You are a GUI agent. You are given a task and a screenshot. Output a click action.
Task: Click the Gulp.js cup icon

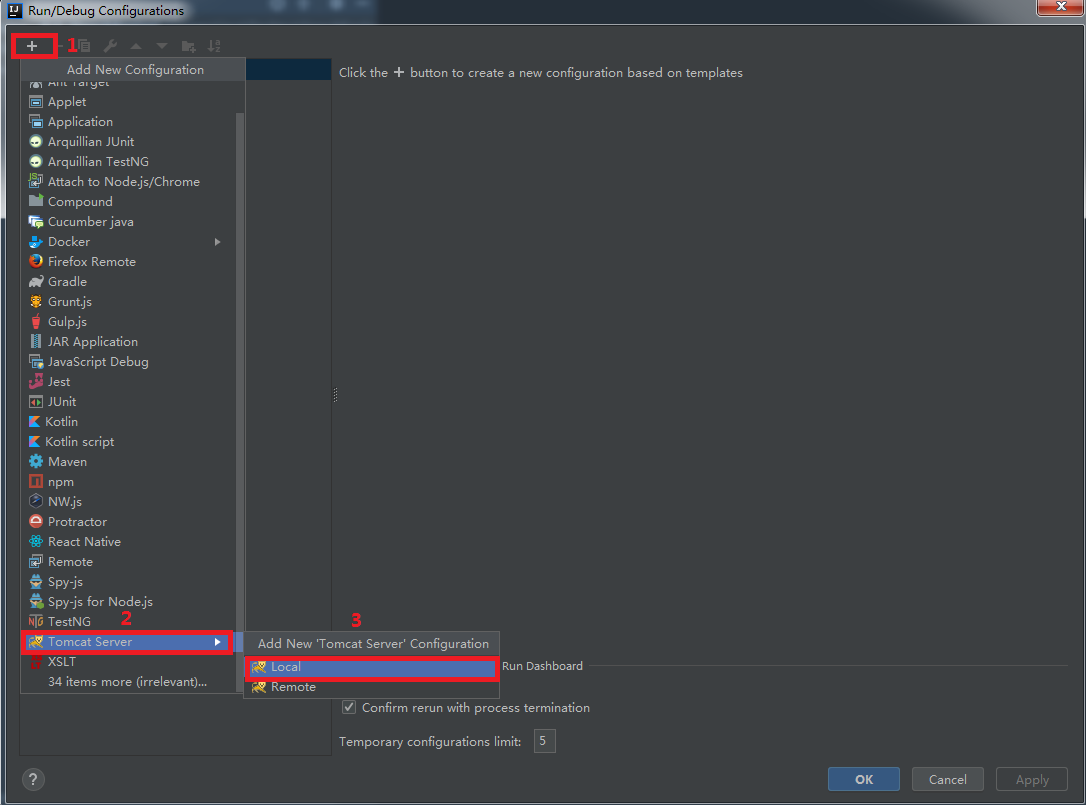click(x=36, y=322)
